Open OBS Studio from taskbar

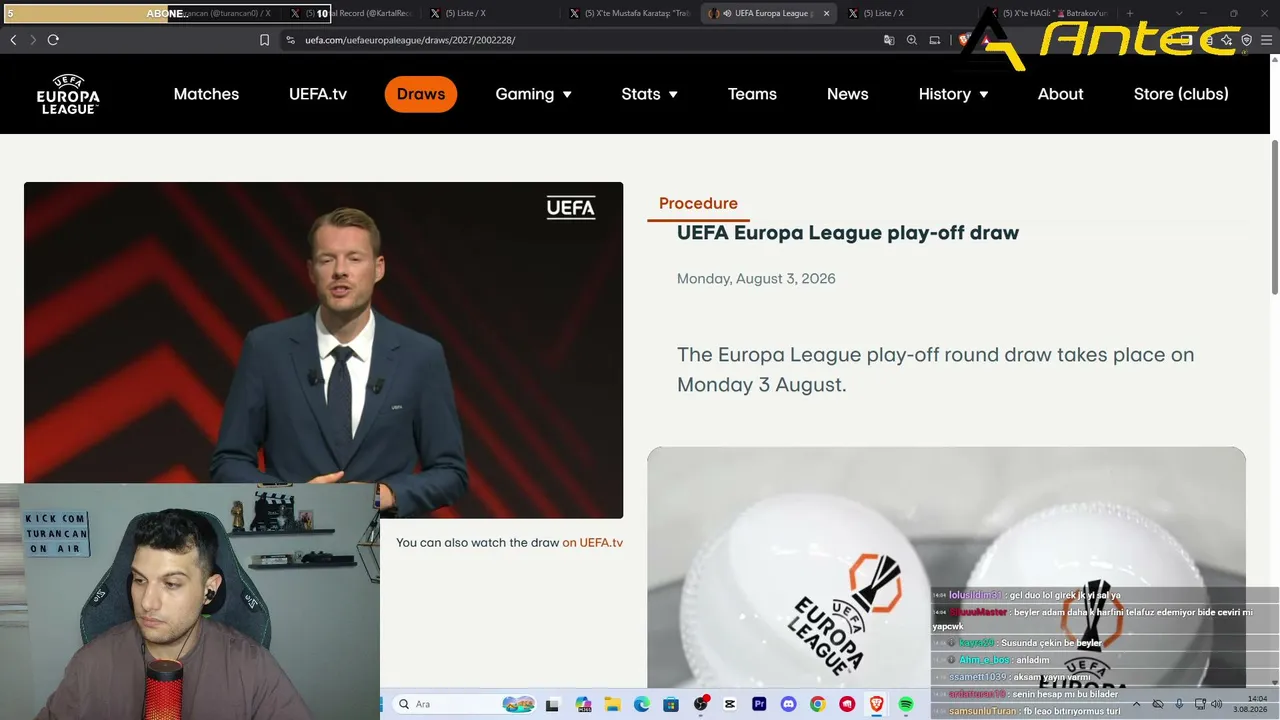pyautogui.click(x=701, y=704)
